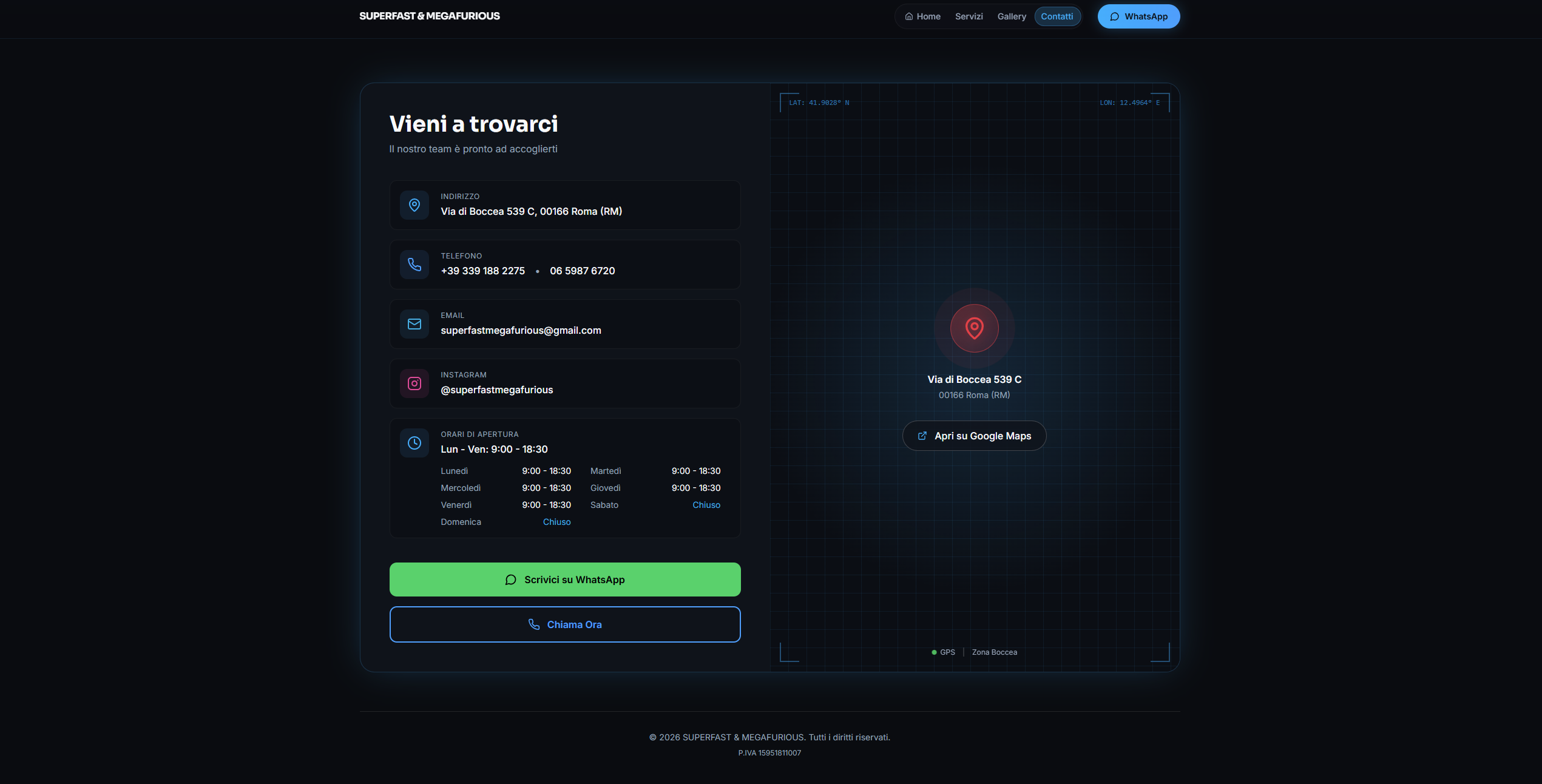Click Lun - Ven: 9:00 - 18:30 summary

coord(494,449)
